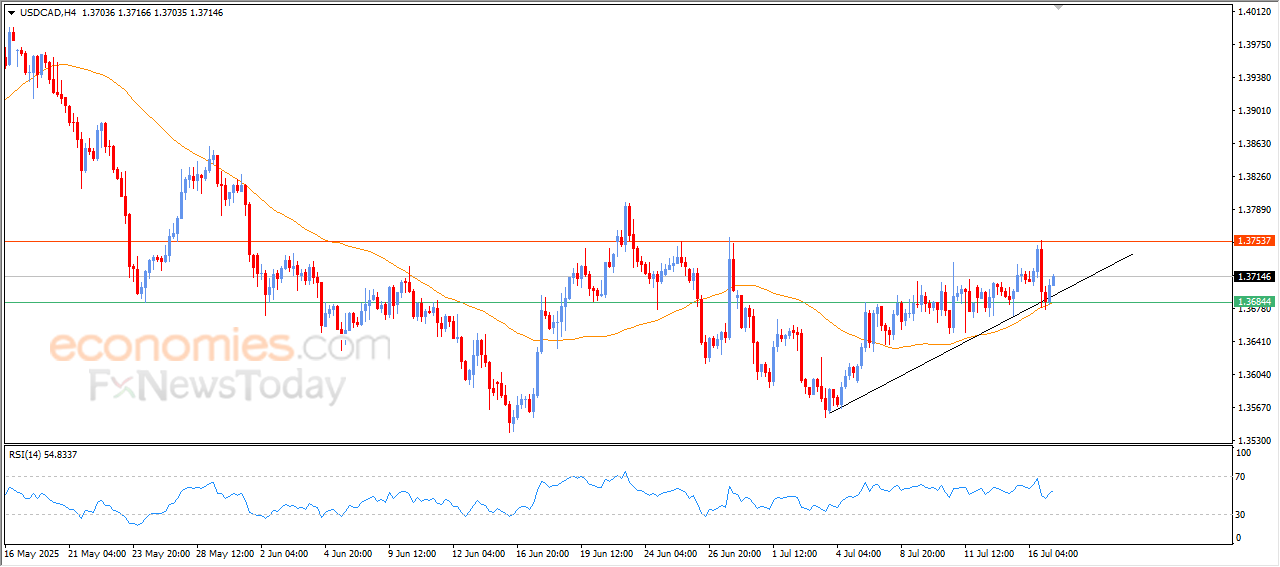The height and width of the screenshot is (567, 1280).
Task: Click the 16 Jul 04:00 time label
Action: [1055, 553]
